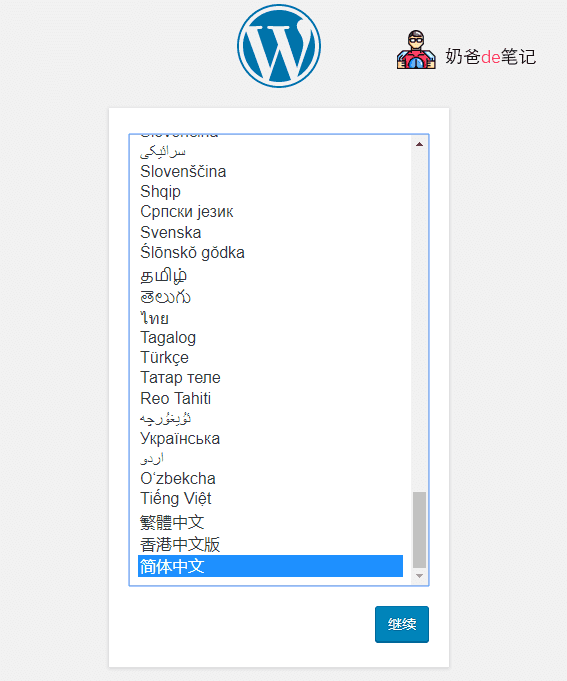The width and height of the screenshot is (567, 681).
Task: Select the اردو Urdu option
Action: point(270,458)
